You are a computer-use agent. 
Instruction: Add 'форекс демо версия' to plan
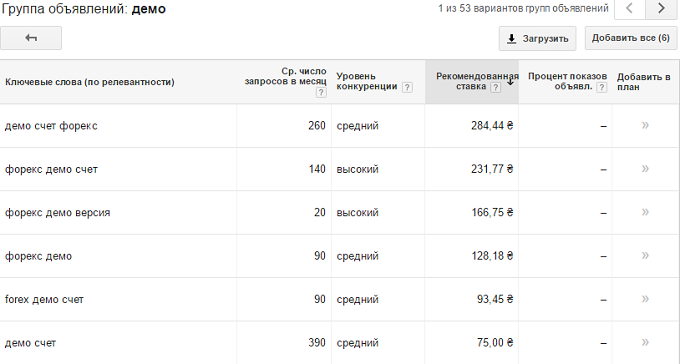[x=645, y=212]
